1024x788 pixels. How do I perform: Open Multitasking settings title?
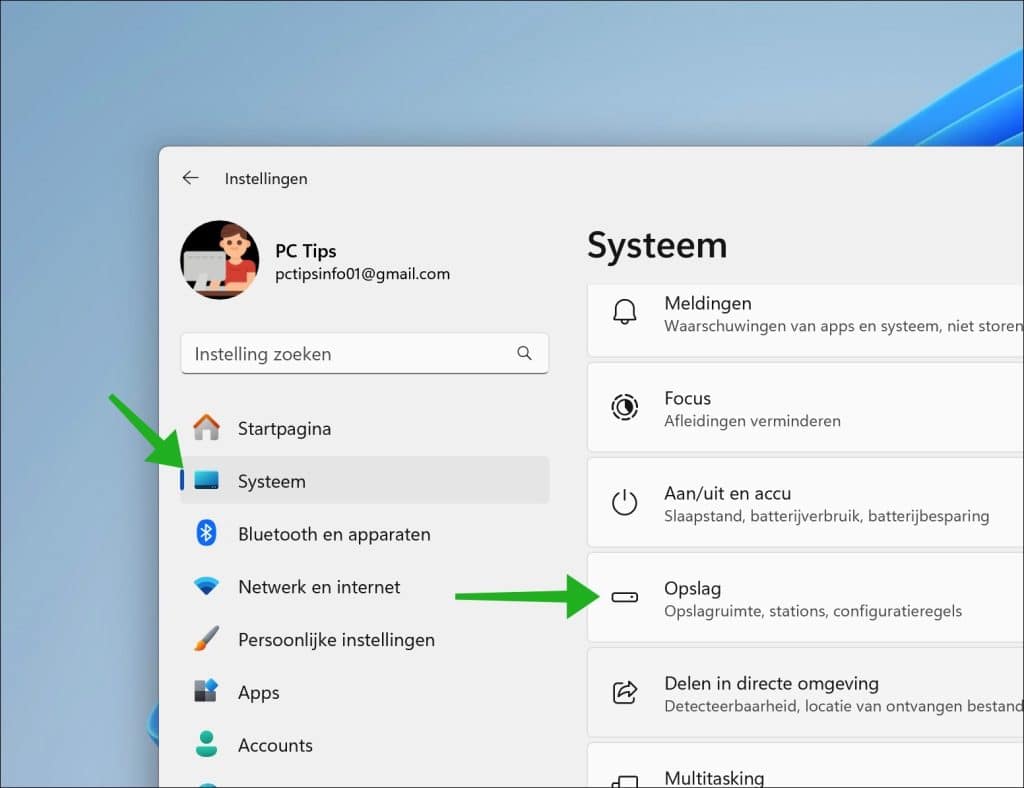click(714, 778)
